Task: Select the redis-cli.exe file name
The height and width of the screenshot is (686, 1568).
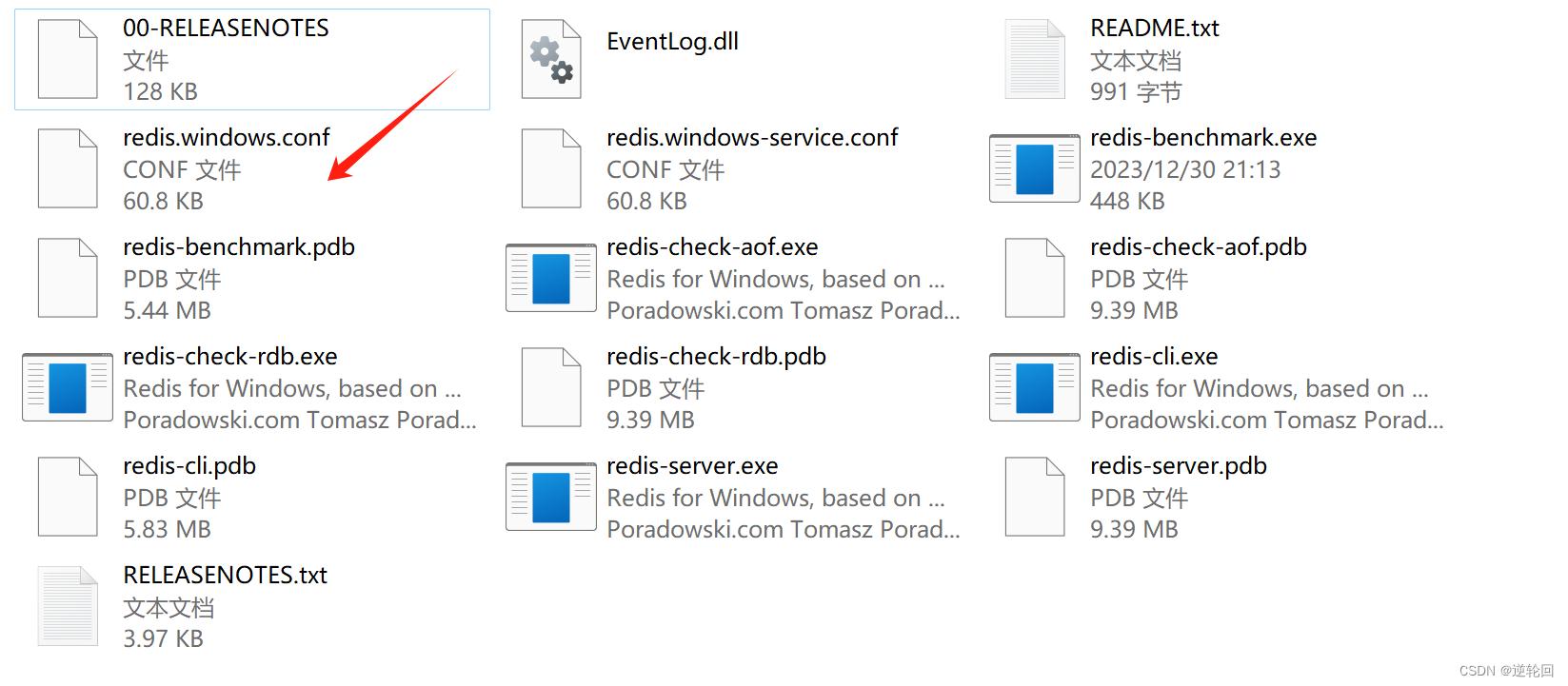Action: click(x=1154, y=357)
